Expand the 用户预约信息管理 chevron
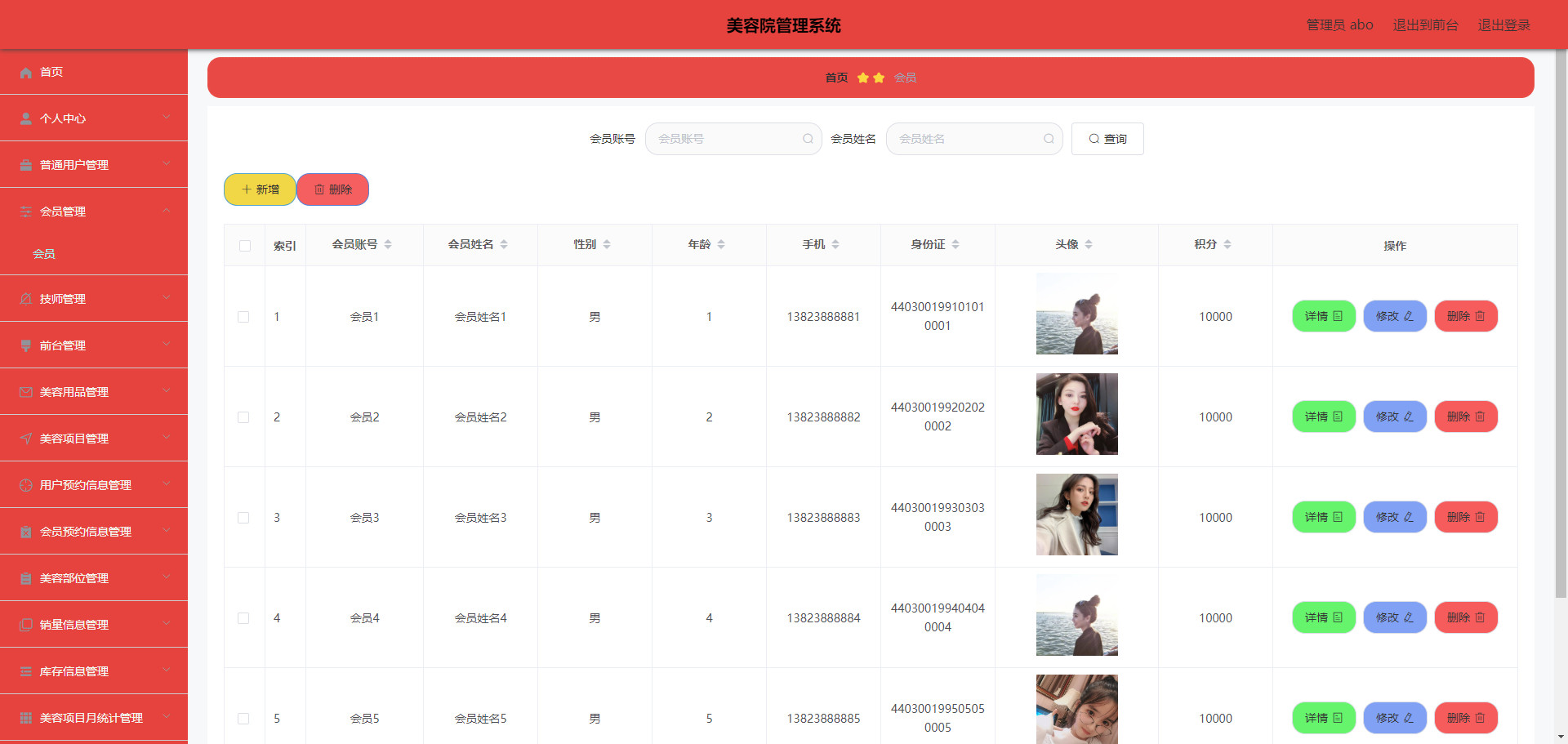The height and width of the screenshot is (744, 1568). (x=167, y=484)
